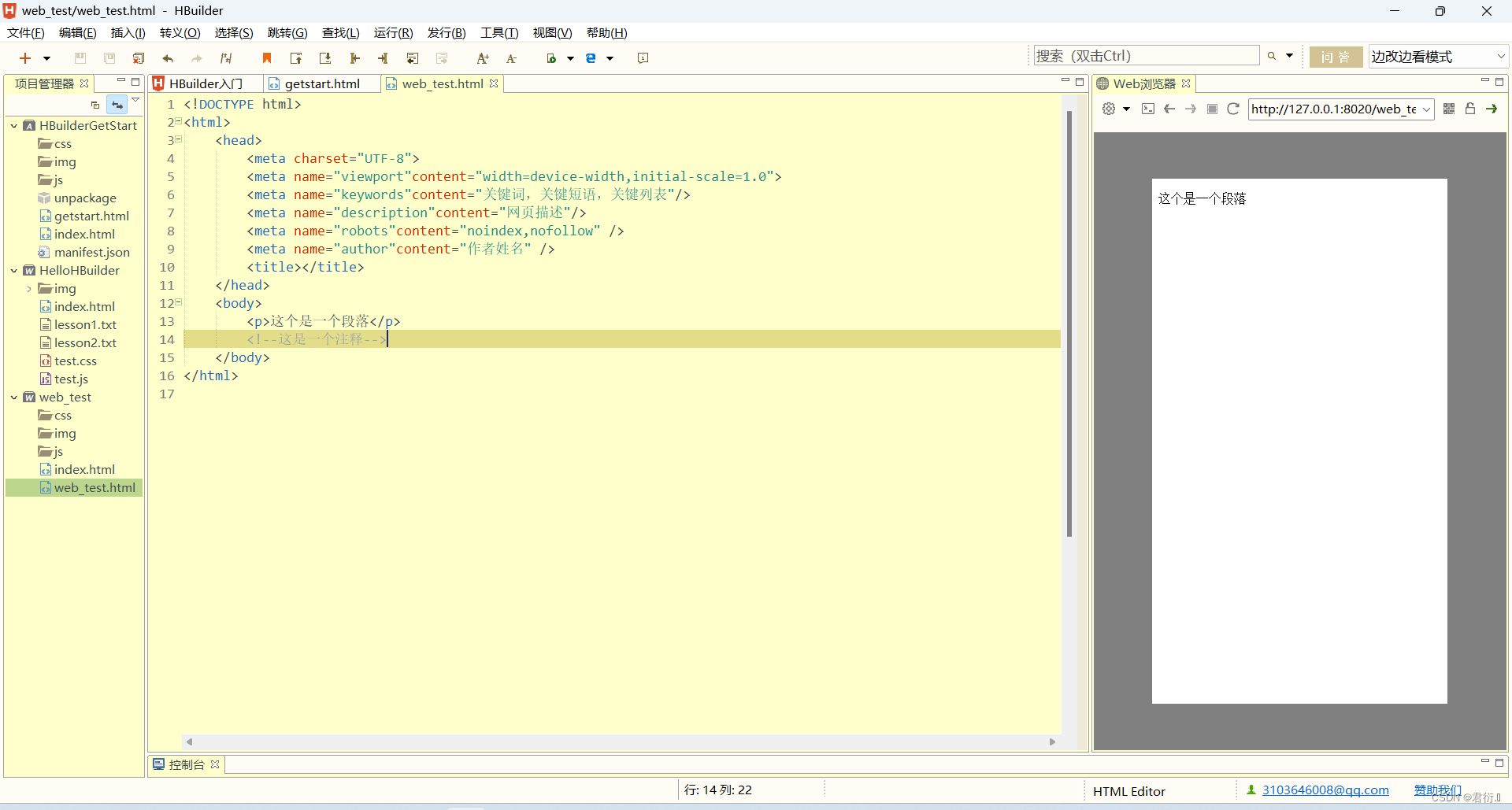The height and width of the screenshot is (810, 1512).
Task: Click the 3103646008@qq.com account link
Action: point(1325,790)
